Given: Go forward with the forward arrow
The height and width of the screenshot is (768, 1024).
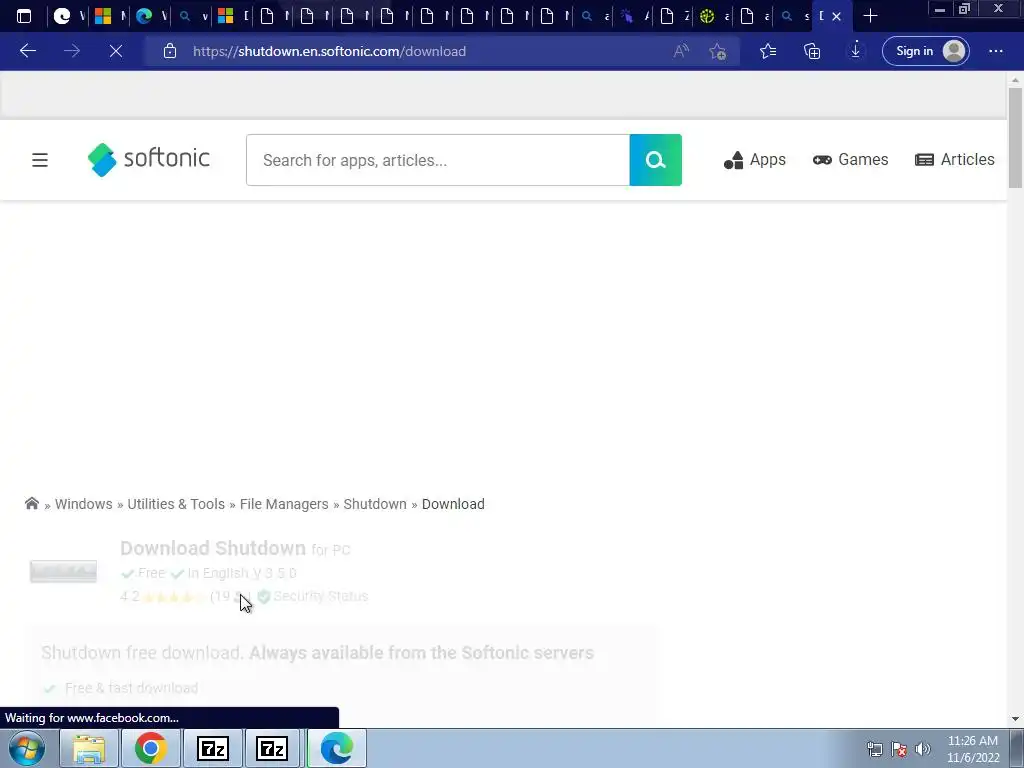Looking at the screenshot, I should tap(72, 51).
